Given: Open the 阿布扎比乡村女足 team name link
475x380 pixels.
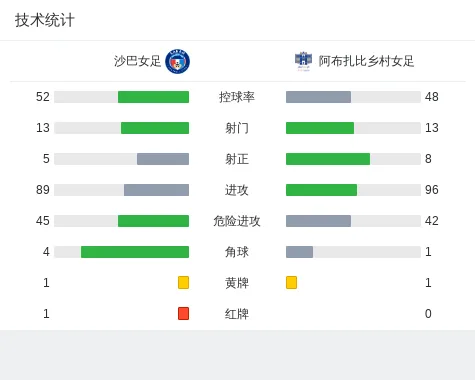Looking at the screenshot, I should coord(366,61).
